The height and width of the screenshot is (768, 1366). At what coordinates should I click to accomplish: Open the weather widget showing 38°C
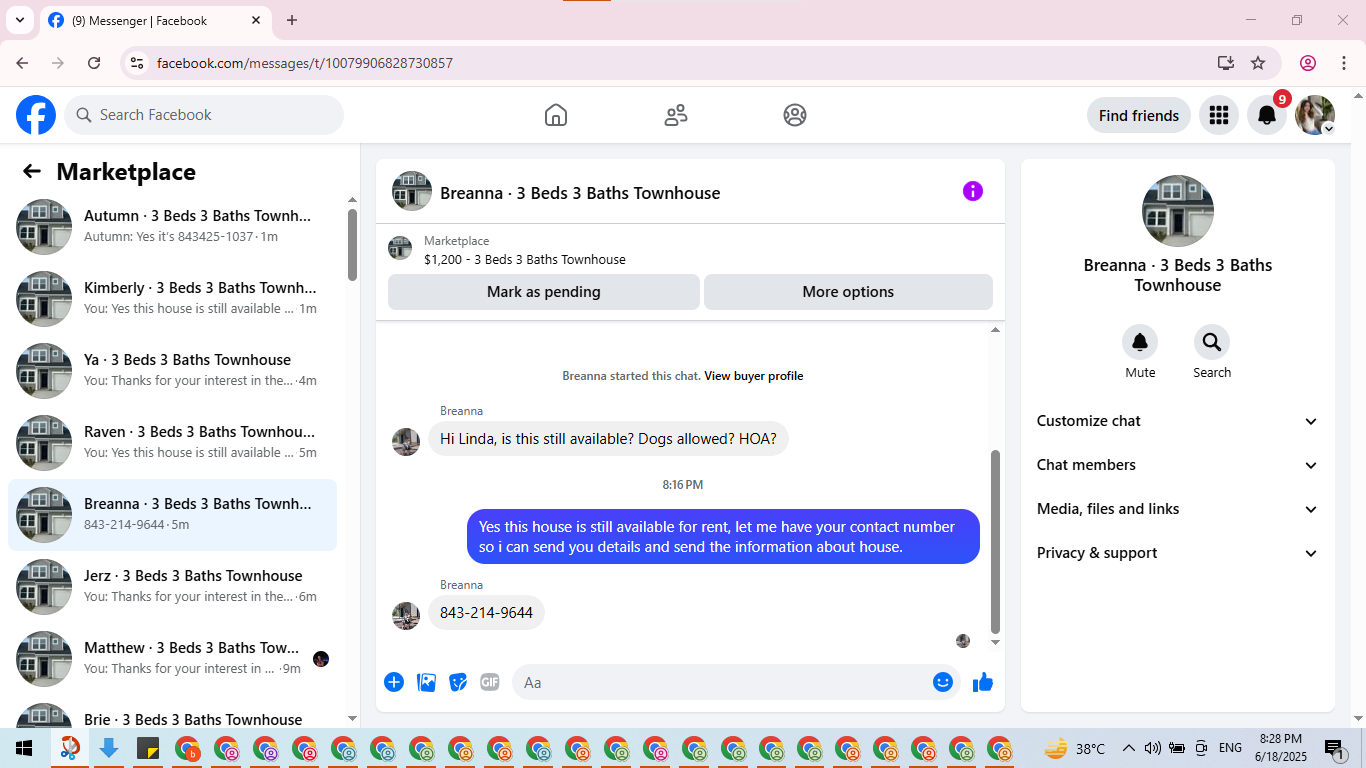click(x=1075, y=748)
